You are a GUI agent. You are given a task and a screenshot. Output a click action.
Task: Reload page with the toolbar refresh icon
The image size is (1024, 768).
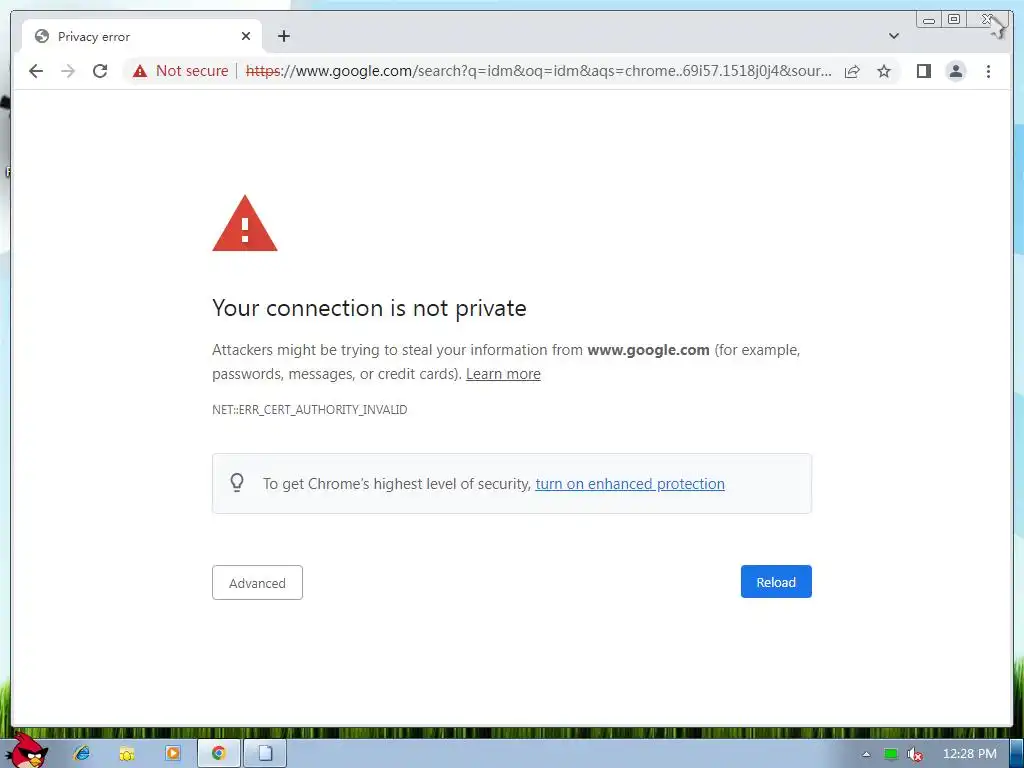pos(100,71)
